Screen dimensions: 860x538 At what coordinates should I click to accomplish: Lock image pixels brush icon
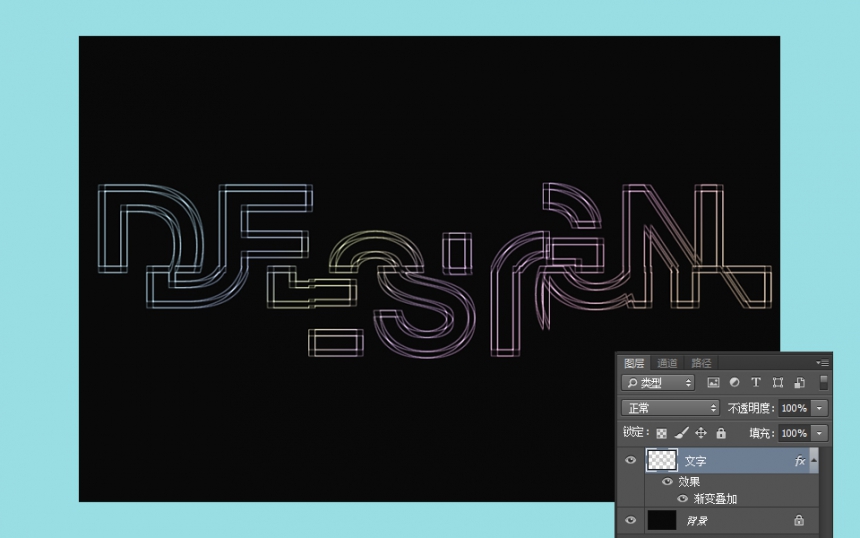point(681,433)
